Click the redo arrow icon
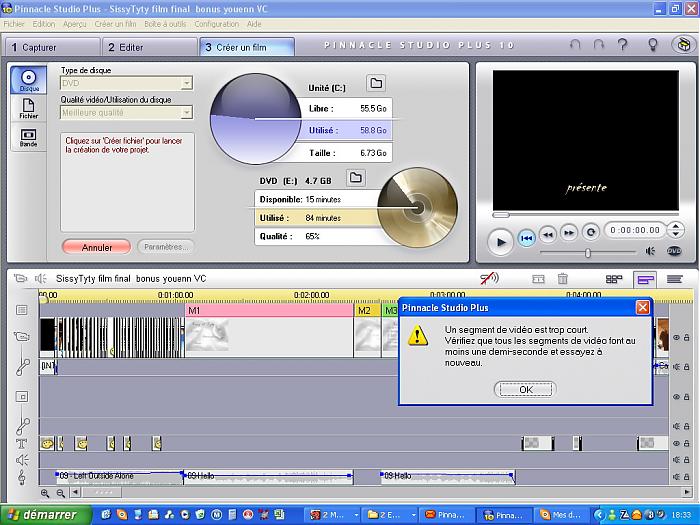Screen dimensions: 700x525 tap(598, 44)
